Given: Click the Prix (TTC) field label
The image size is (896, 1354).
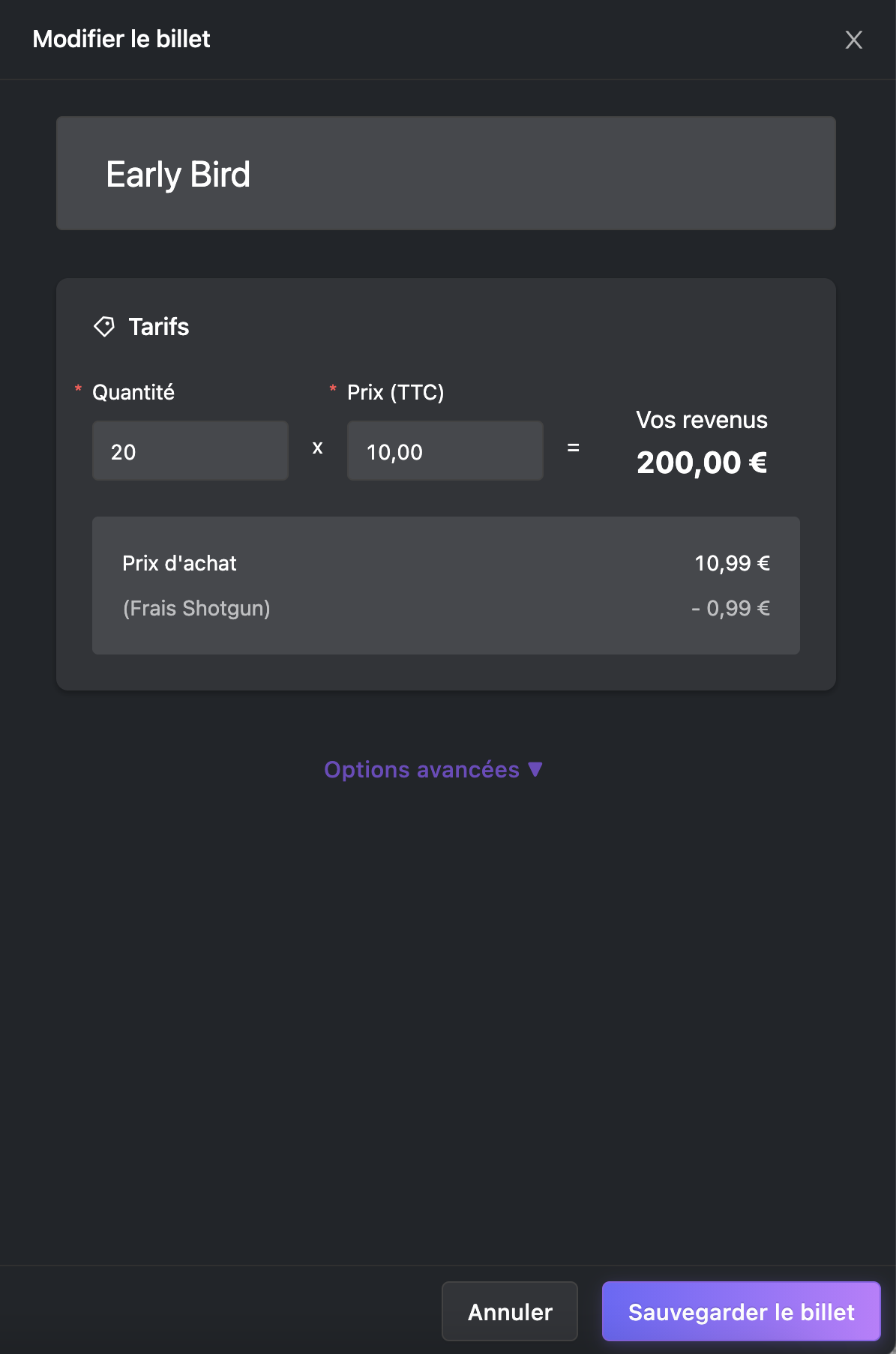Looking at the screenshot, I should point(396,392).
